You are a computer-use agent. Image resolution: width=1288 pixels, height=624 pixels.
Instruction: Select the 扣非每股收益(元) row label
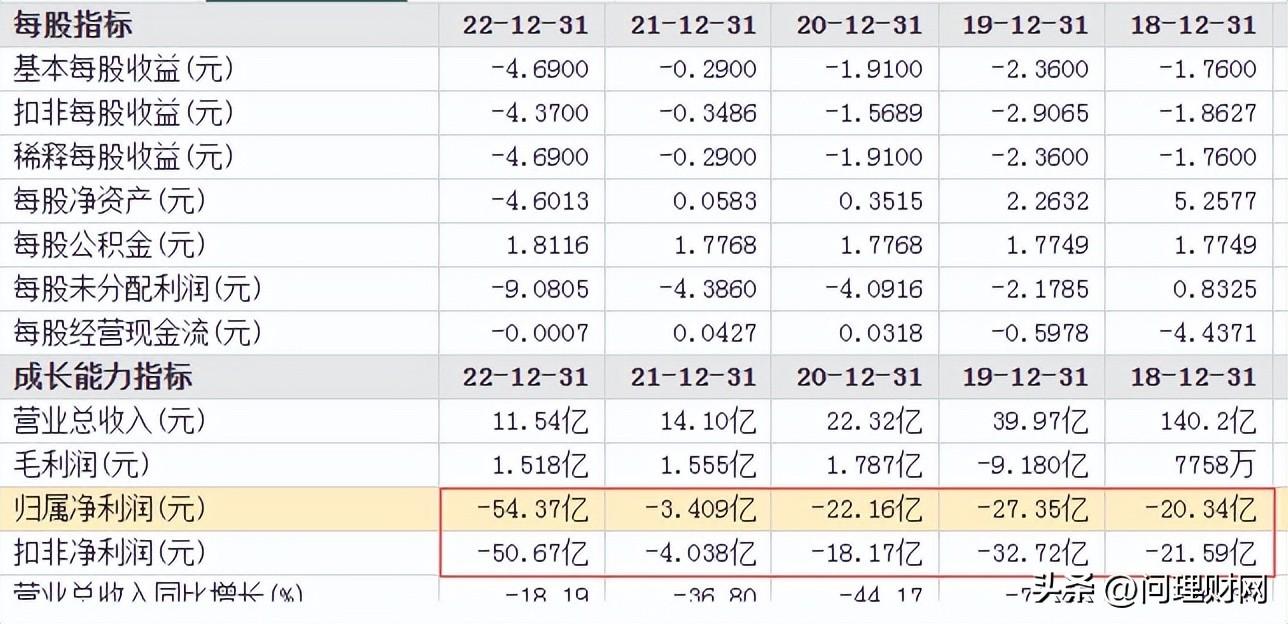pyautogui.click(x=123, y=113)
